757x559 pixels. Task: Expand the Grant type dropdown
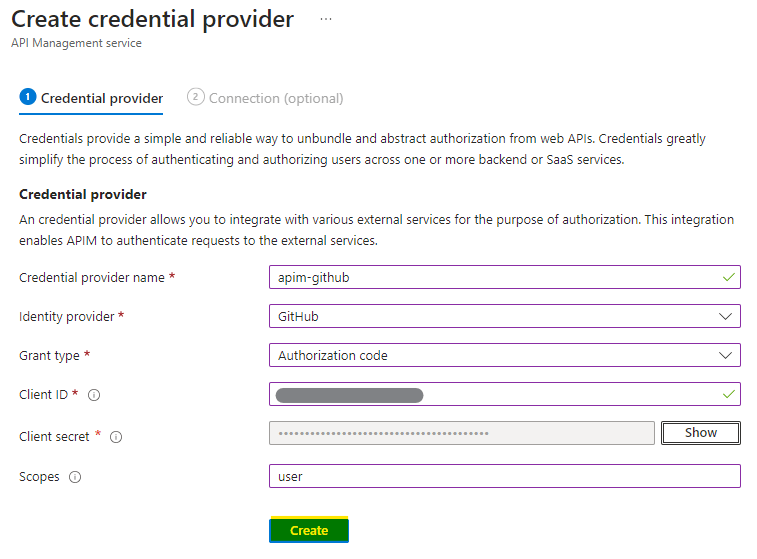tap(504, 355)
